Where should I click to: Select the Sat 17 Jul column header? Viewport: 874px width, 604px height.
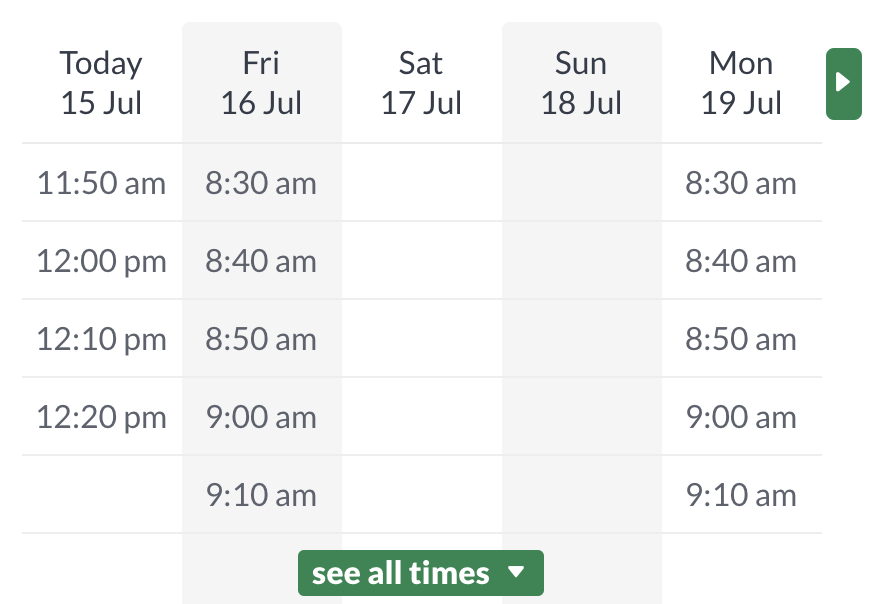click(x=421, y=82)
